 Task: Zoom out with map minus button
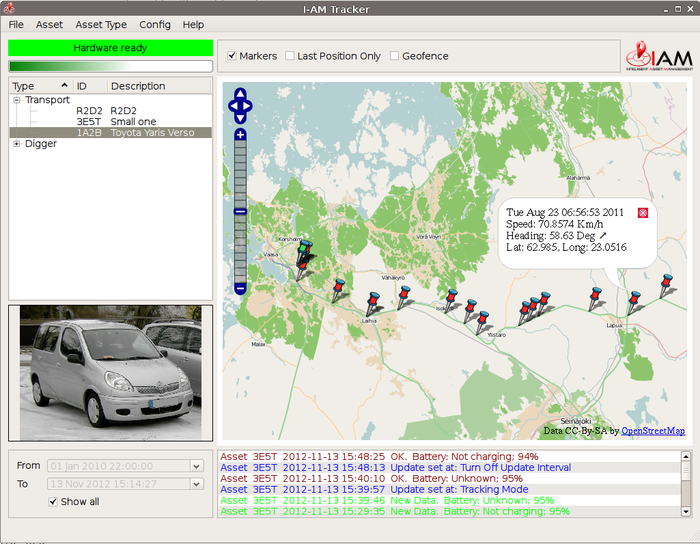[x=240, y=288]
